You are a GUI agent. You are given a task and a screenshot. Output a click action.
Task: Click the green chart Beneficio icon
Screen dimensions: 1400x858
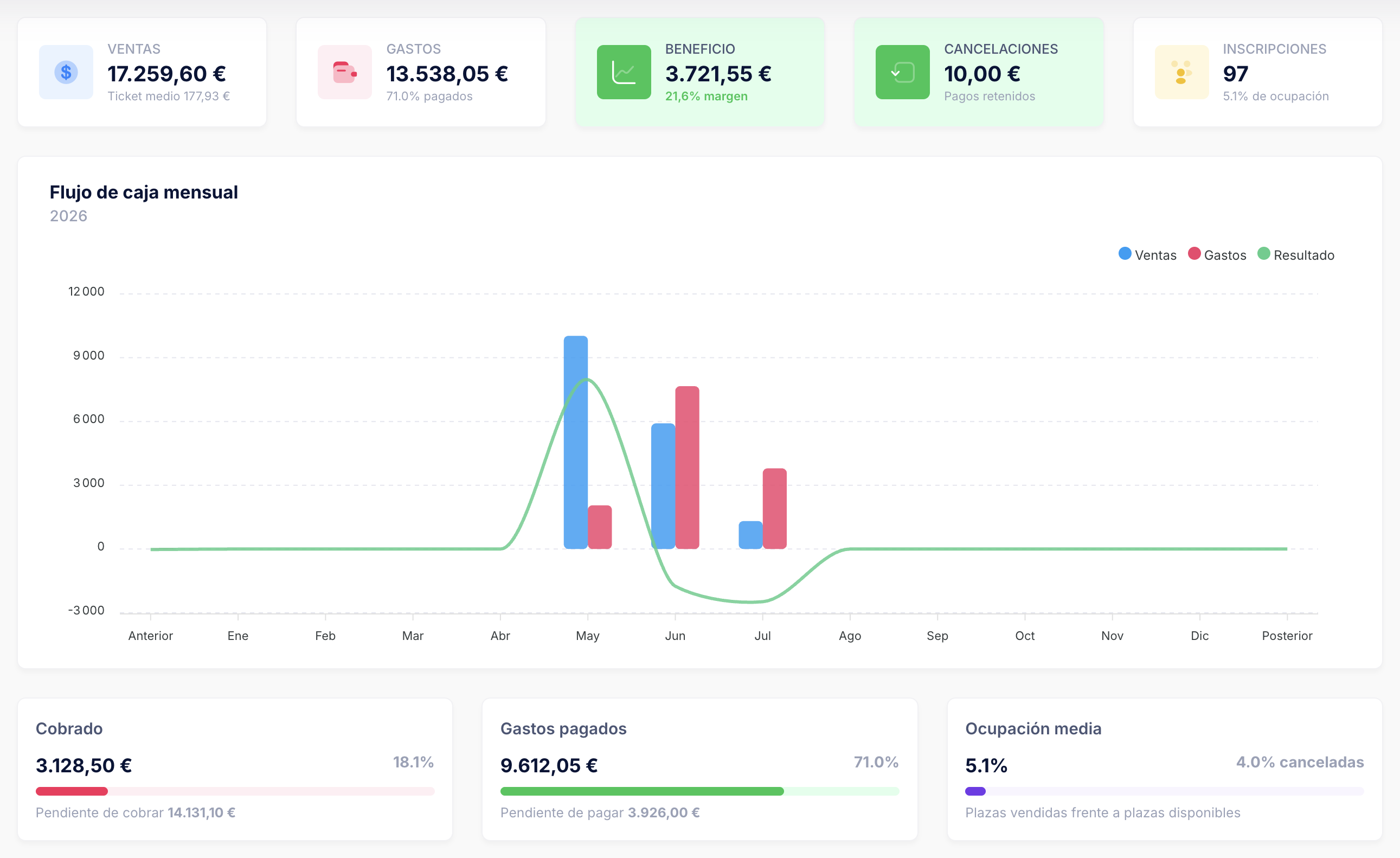(624, 72)
